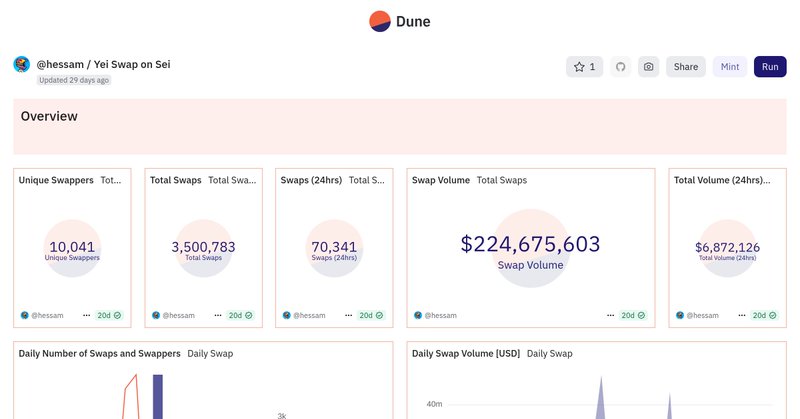
Task: Open the Swaps (24hrs) card title
Action: point(311,180)
